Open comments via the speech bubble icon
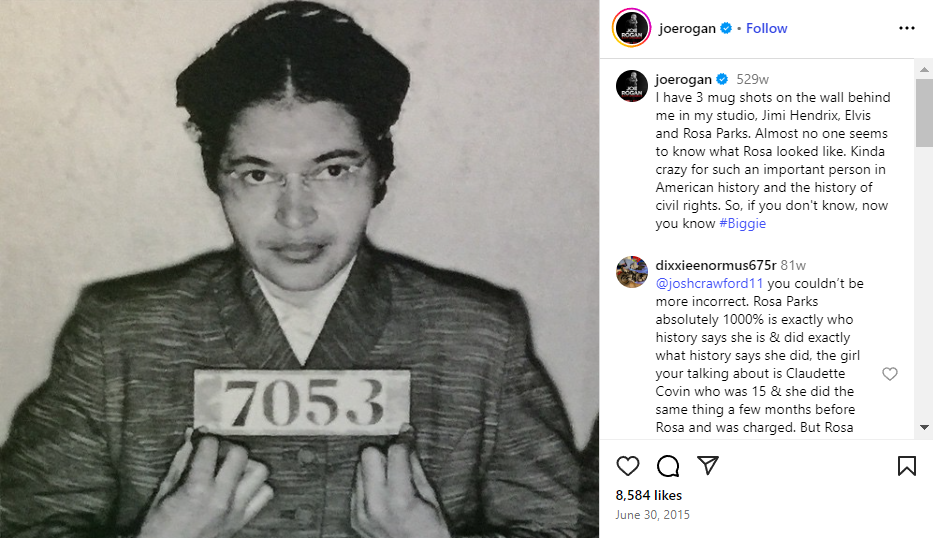Image resolution: width=933 pixels, height=538 pixels. point(668,466)
